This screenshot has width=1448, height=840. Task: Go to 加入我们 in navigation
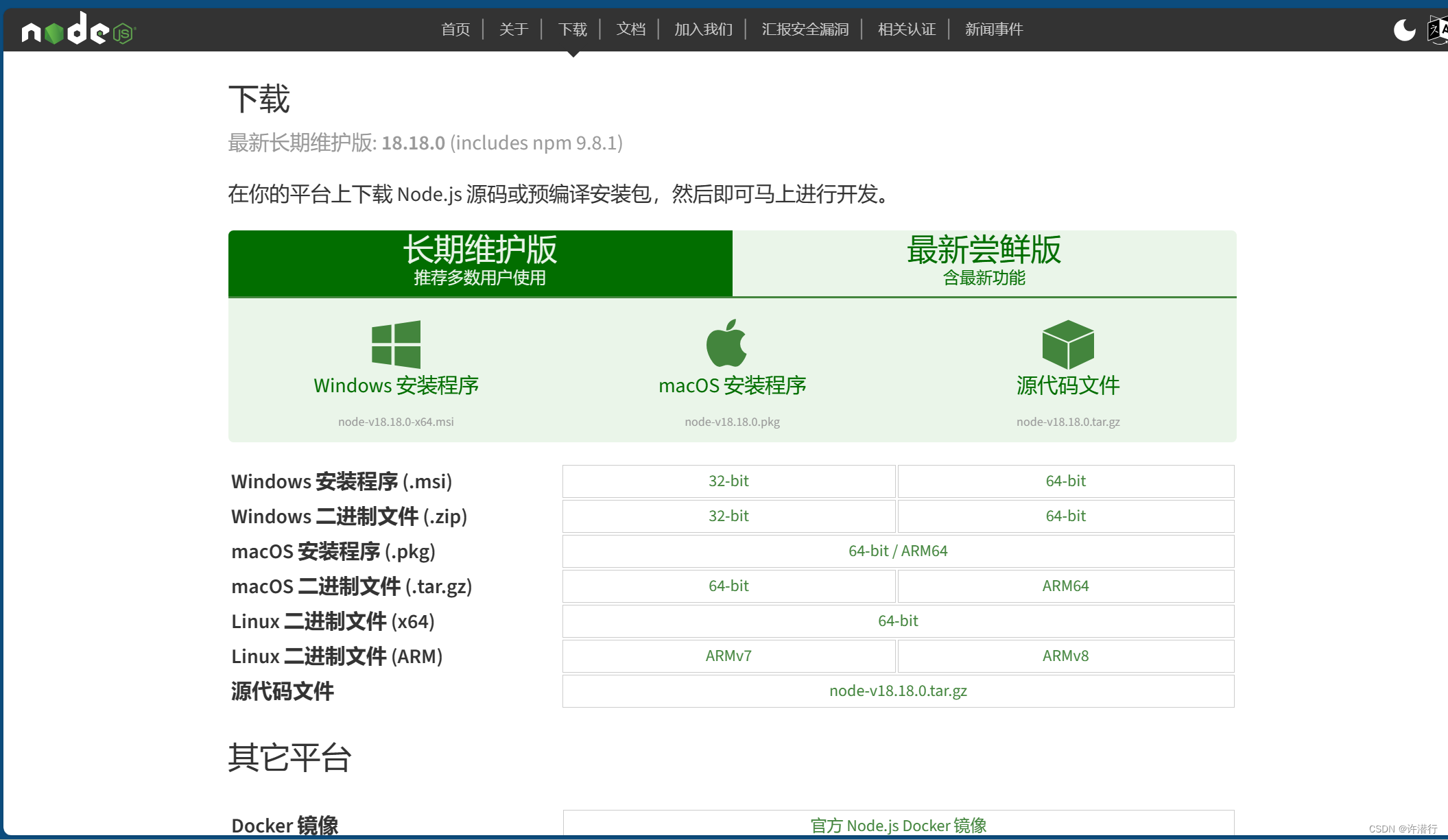pyautogui.click(x=703, y=29)
